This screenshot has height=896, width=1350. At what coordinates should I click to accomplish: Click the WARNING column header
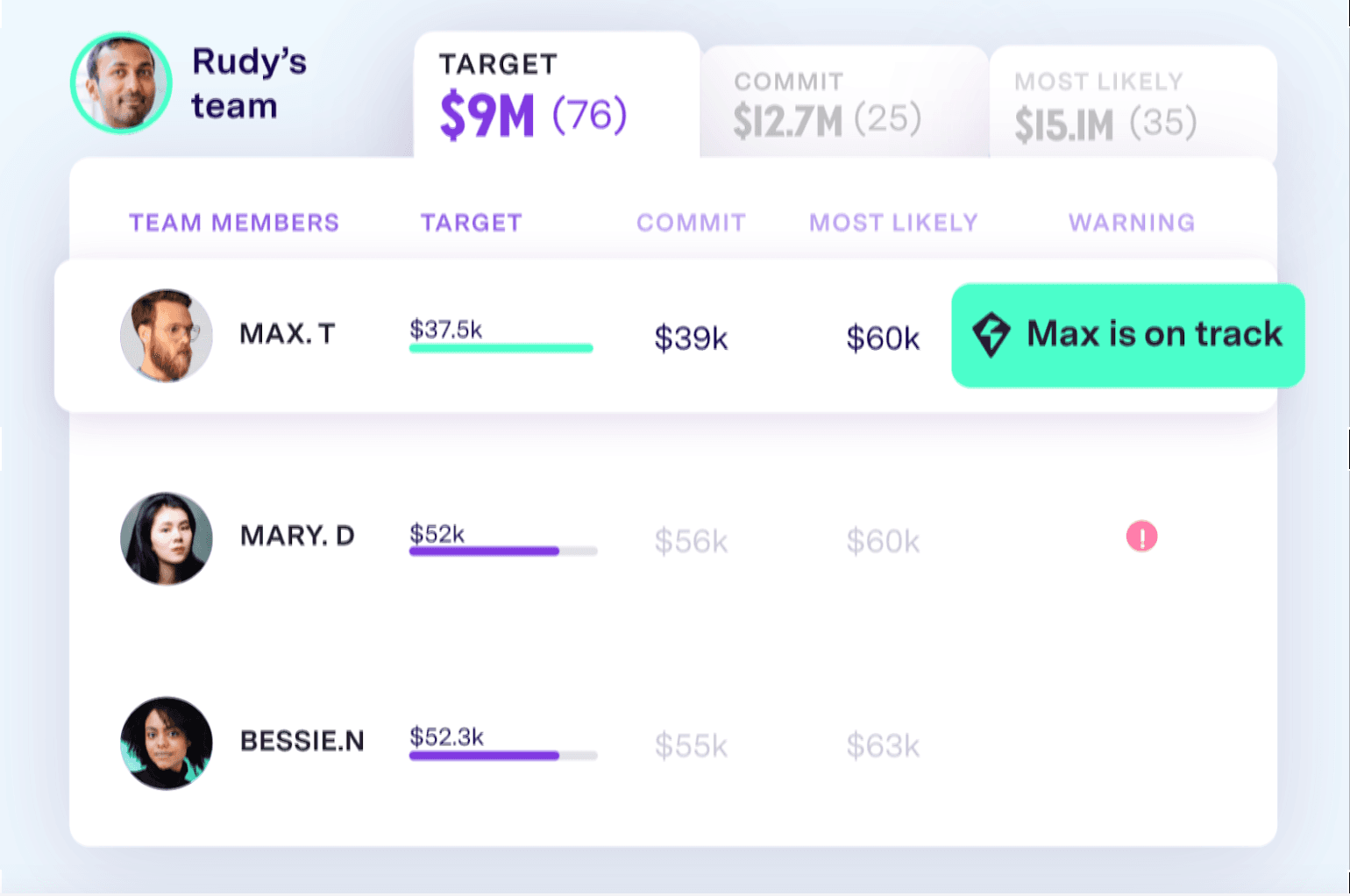point(1131,223)
